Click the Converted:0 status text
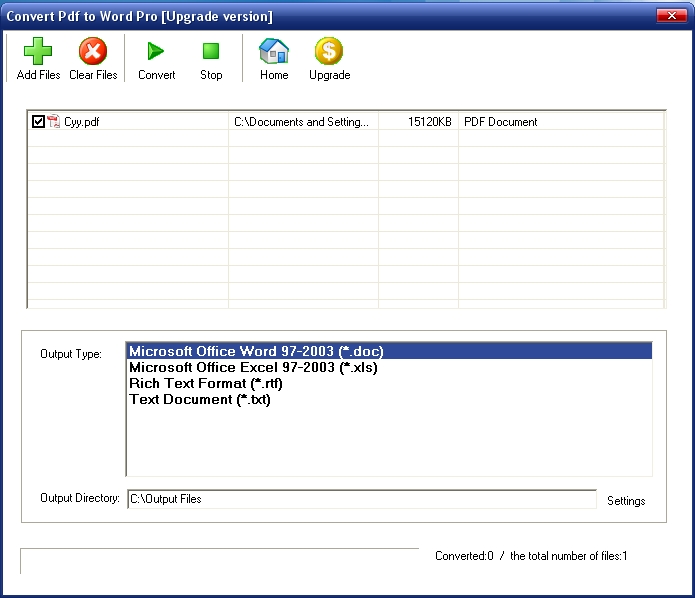695x598 pixels. [x=464, y=556]
